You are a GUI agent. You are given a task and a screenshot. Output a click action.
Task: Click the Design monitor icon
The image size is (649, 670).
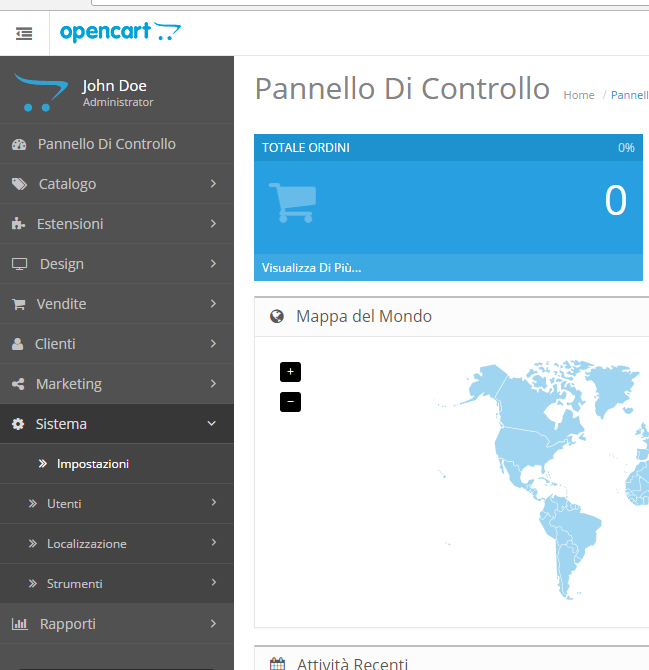pyautogui.click(x=19, y=264)
